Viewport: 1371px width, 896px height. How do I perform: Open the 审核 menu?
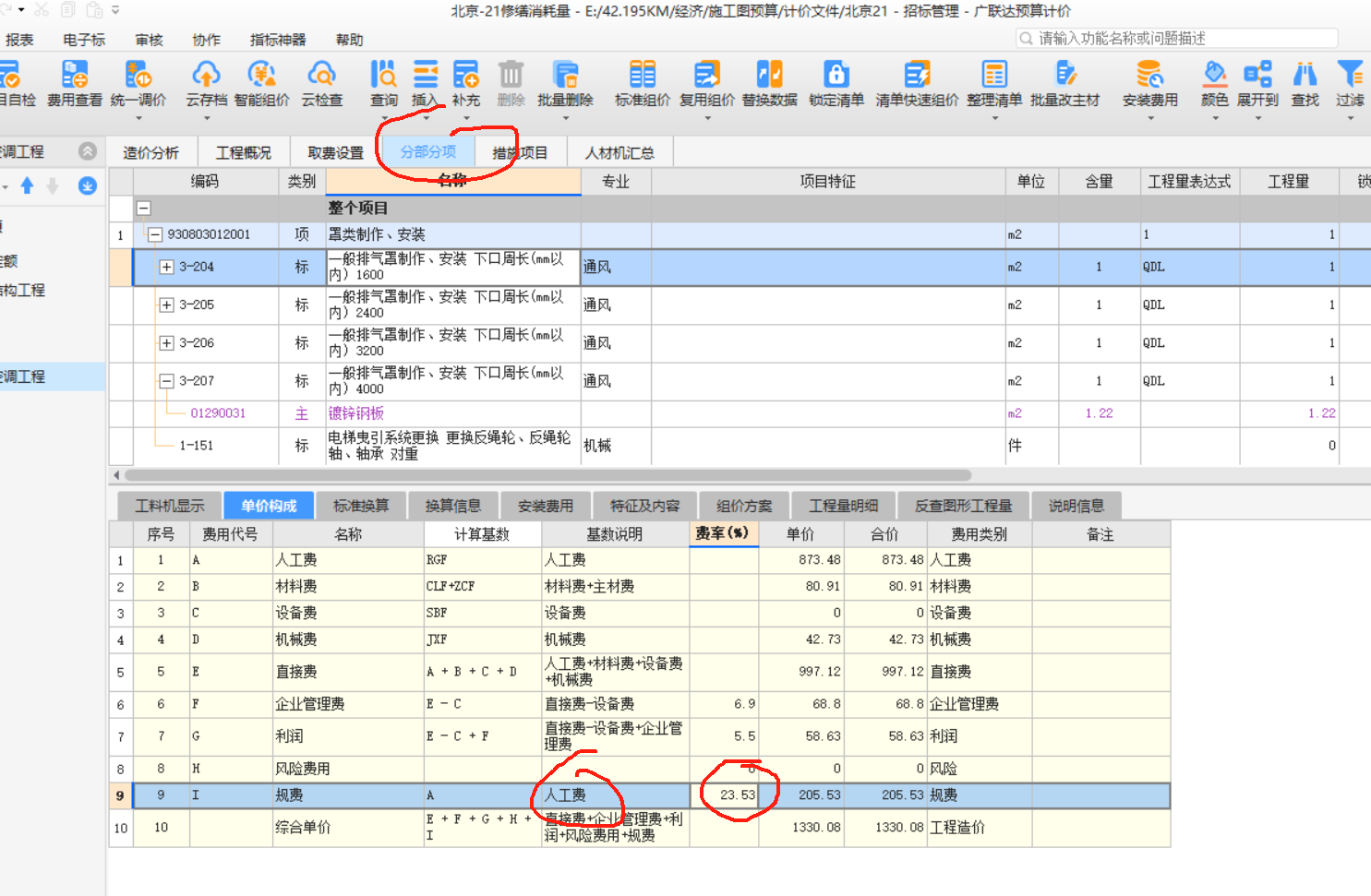pyautogui.click(x=149, y=40)
